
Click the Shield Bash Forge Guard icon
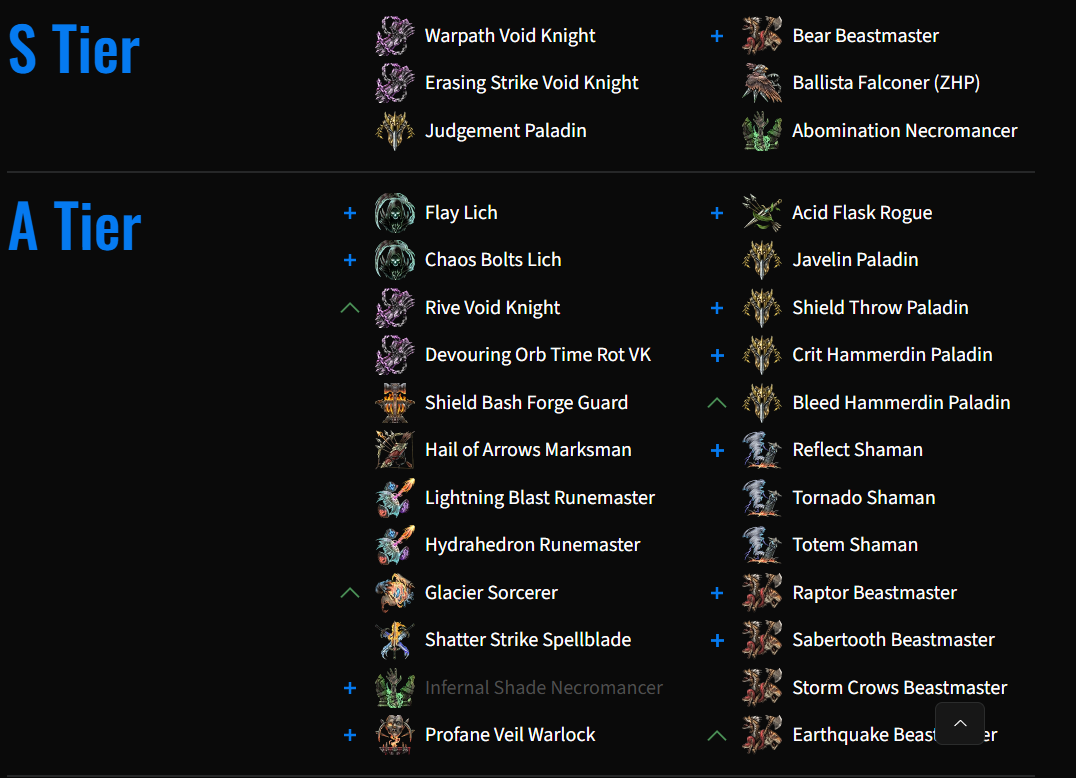click(395, 403)
